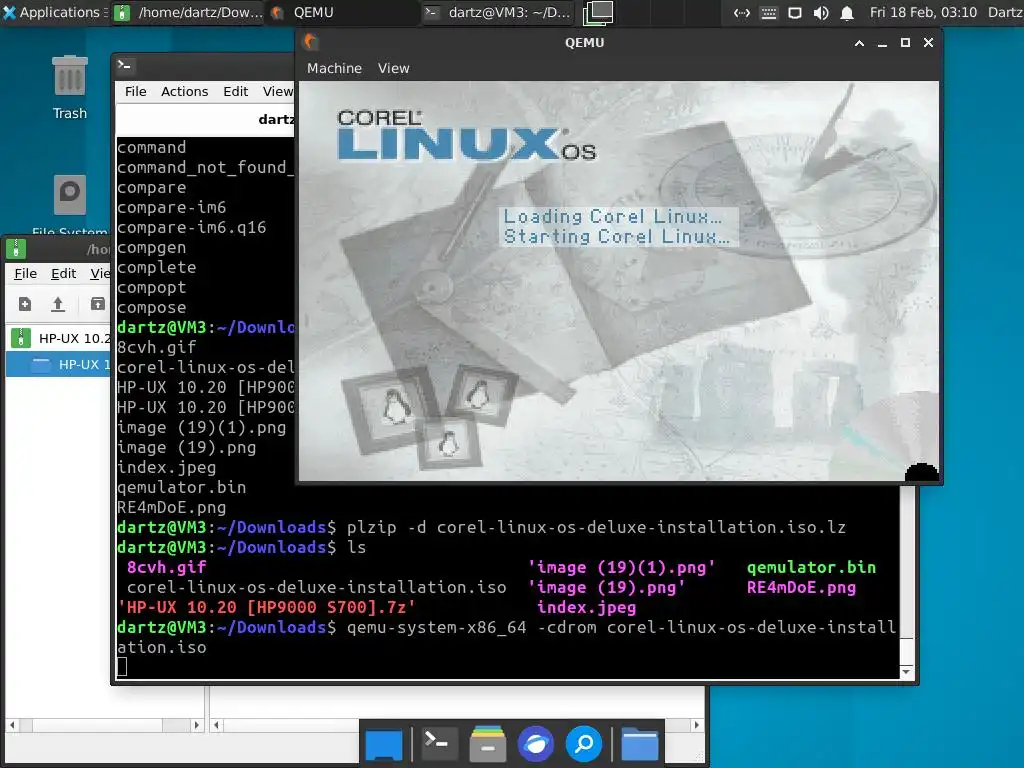Click the archive manager title bar icon
The image size is (1024, 768).
[x=16, y=248]
